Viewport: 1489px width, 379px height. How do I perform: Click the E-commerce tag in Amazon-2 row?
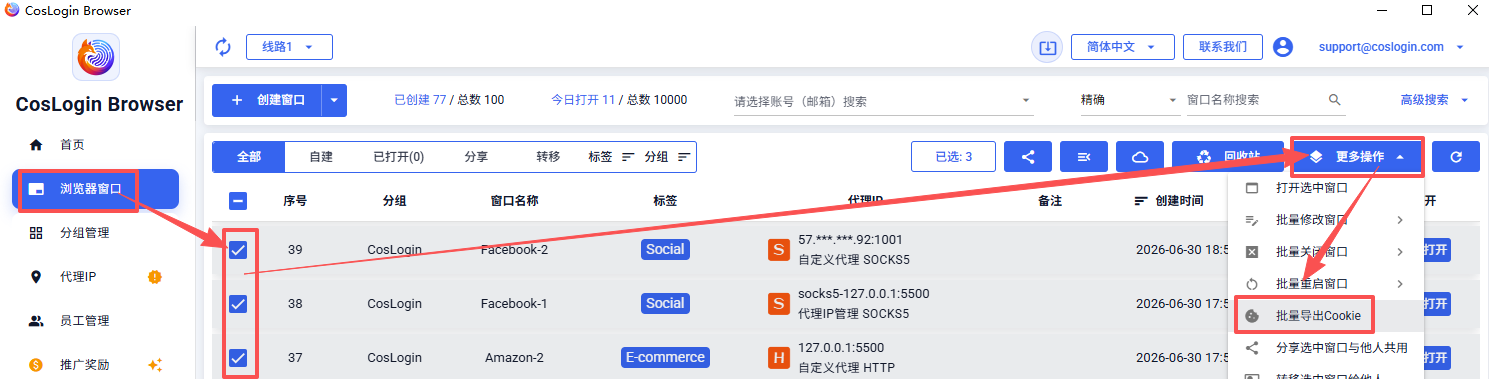click(665, 357)
